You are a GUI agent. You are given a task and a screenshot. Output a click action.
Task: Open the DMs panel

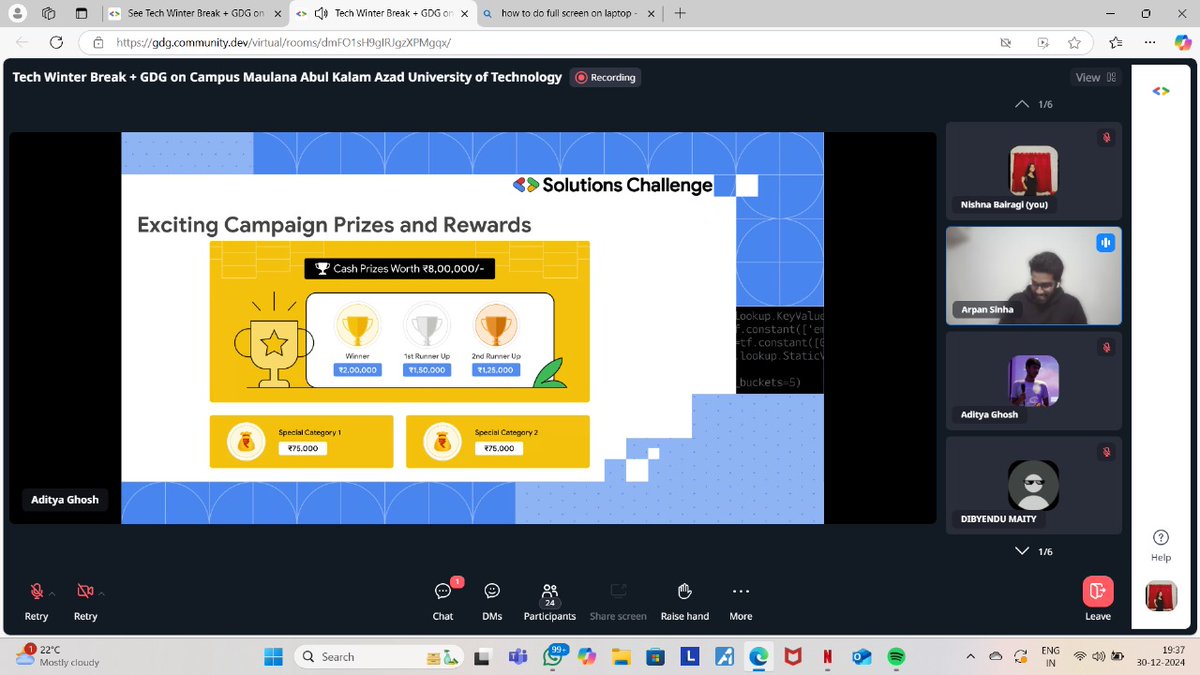point(492,601)
